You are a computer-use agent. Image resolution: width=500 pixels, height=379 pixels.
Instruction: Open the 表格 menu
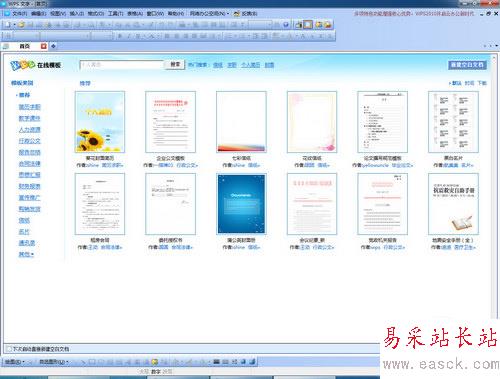(x=135, y=13)
